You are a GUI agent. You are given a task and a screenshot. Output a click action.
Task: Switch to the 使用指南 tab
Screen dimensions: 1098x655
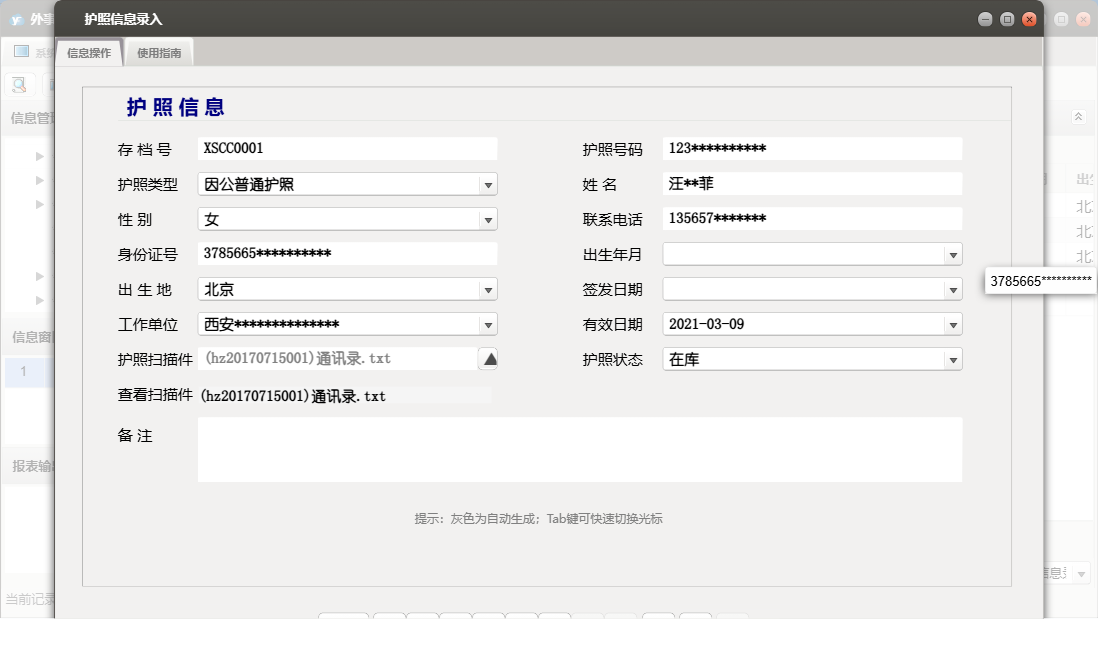coord(160,53)
